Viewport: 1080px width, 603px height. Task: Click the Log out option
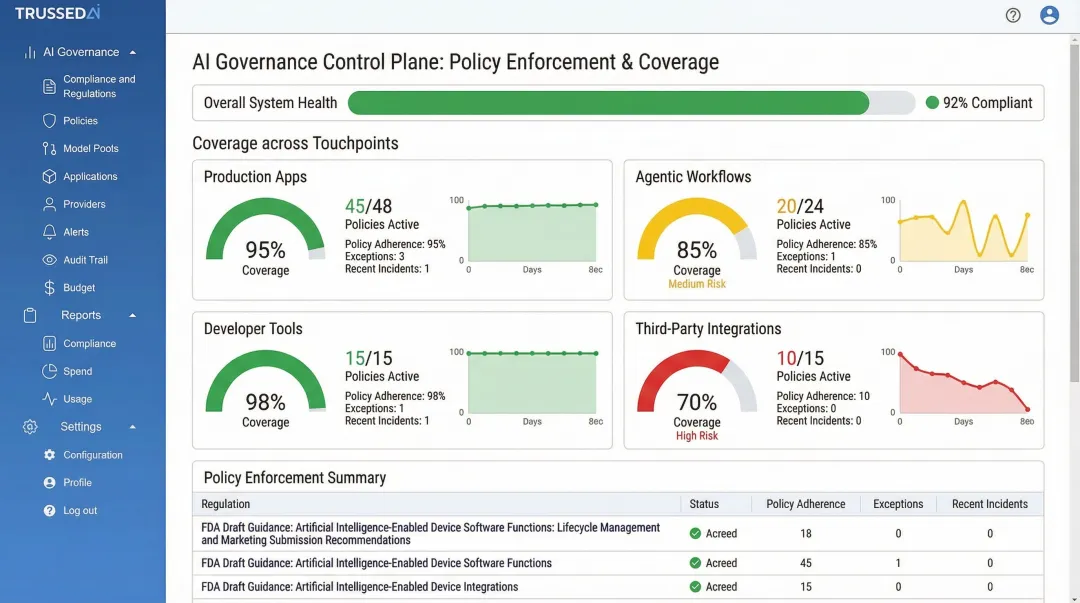80,510
